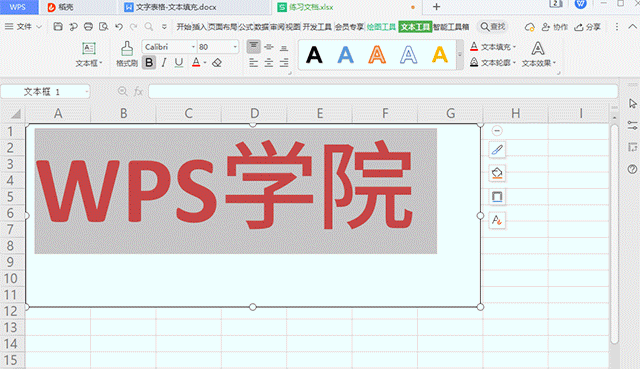Click the 分享 share button

pos(588,27)
